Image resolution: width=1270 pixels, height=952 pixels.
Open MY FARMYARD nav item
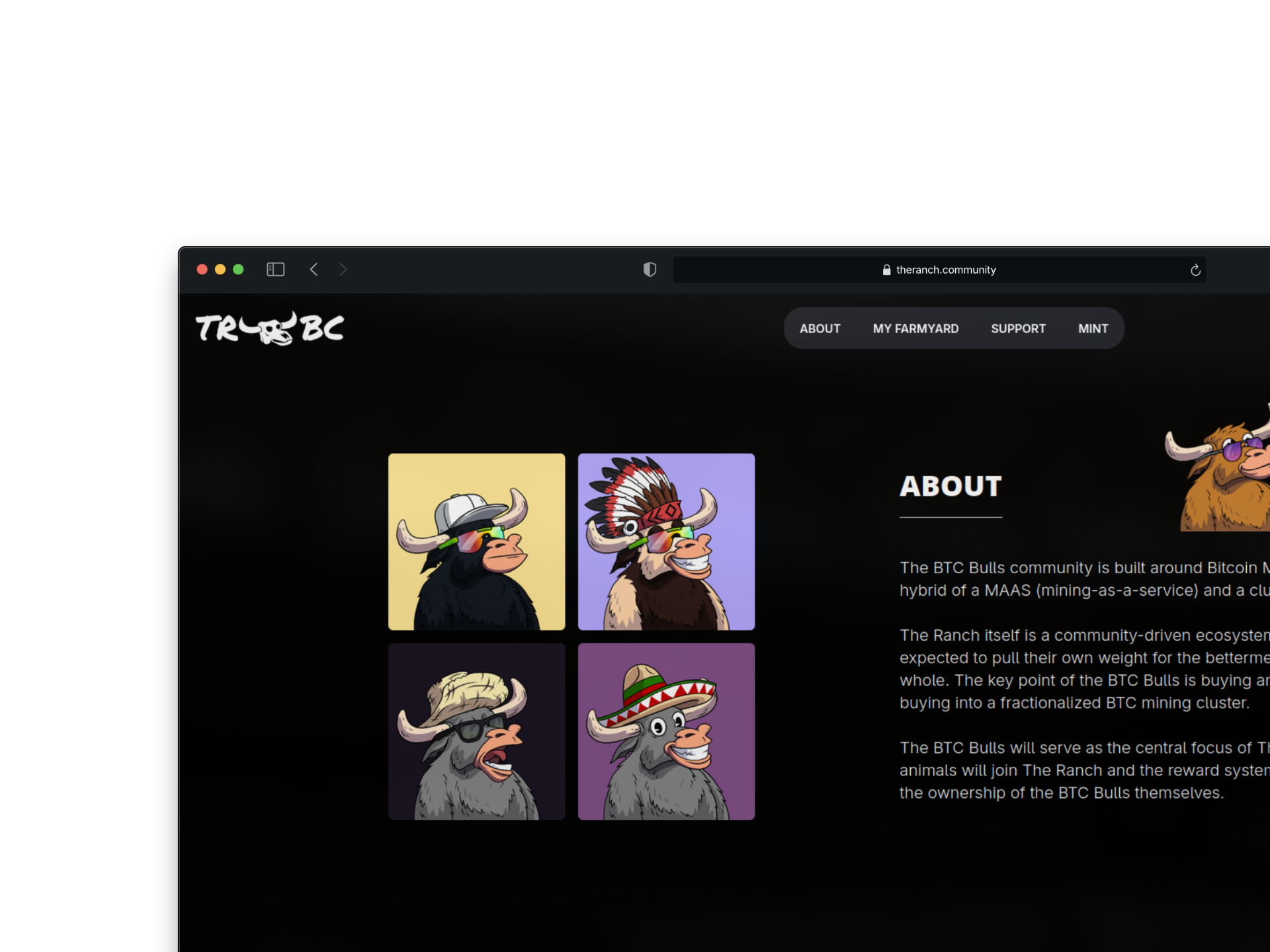tap(915, 329)
